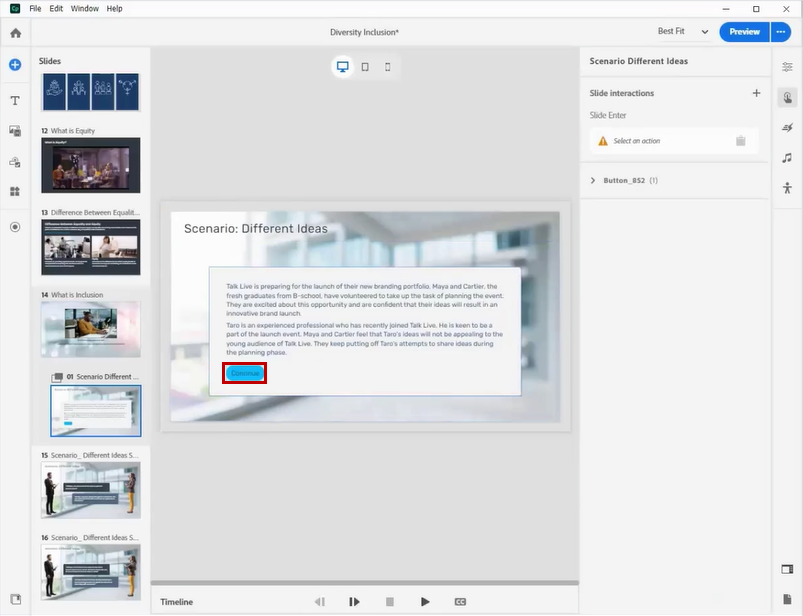Play the timeline
803x616 pixels.
(x=425, y=602)
